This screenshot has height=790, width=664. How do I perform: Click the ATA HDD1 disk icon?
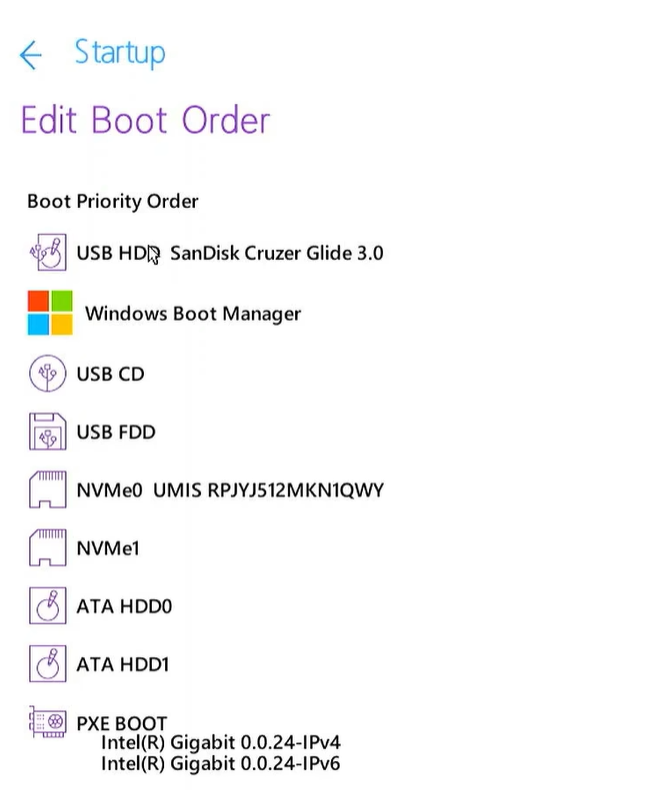click(48, 664)
